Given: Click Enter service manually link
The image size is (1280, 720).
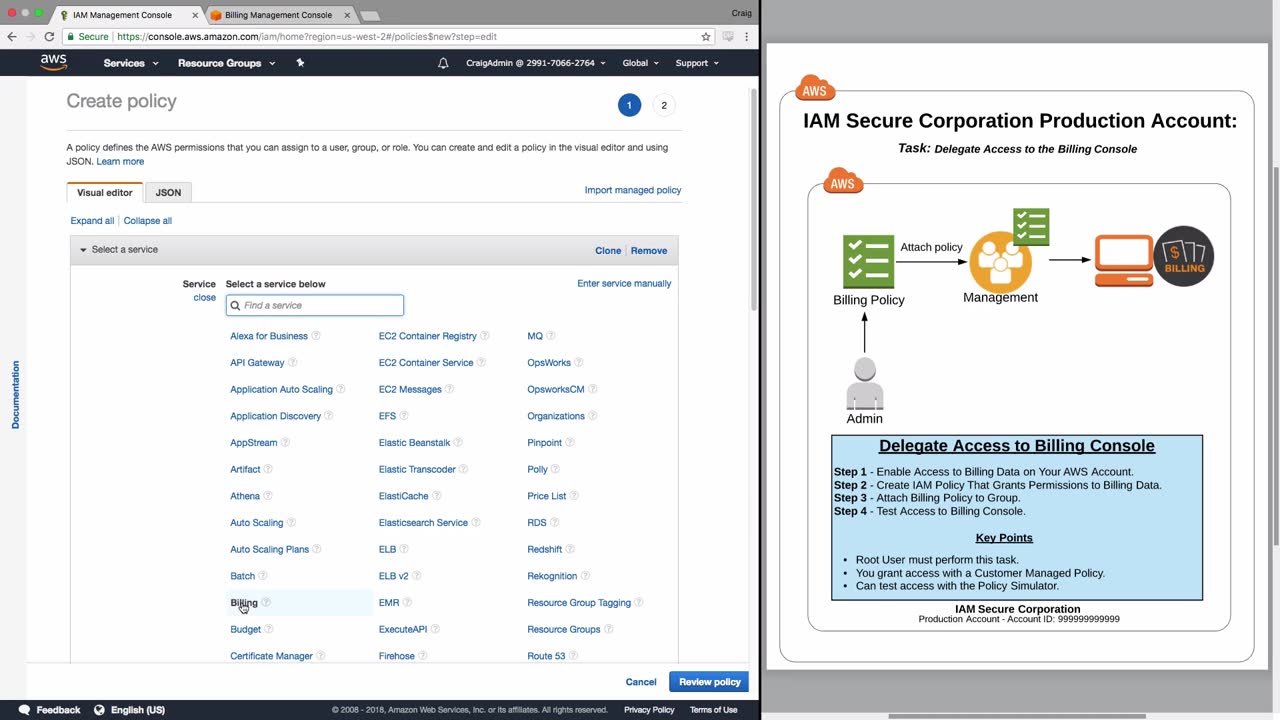Looking at the screenshot, I should tap(624, 284).
